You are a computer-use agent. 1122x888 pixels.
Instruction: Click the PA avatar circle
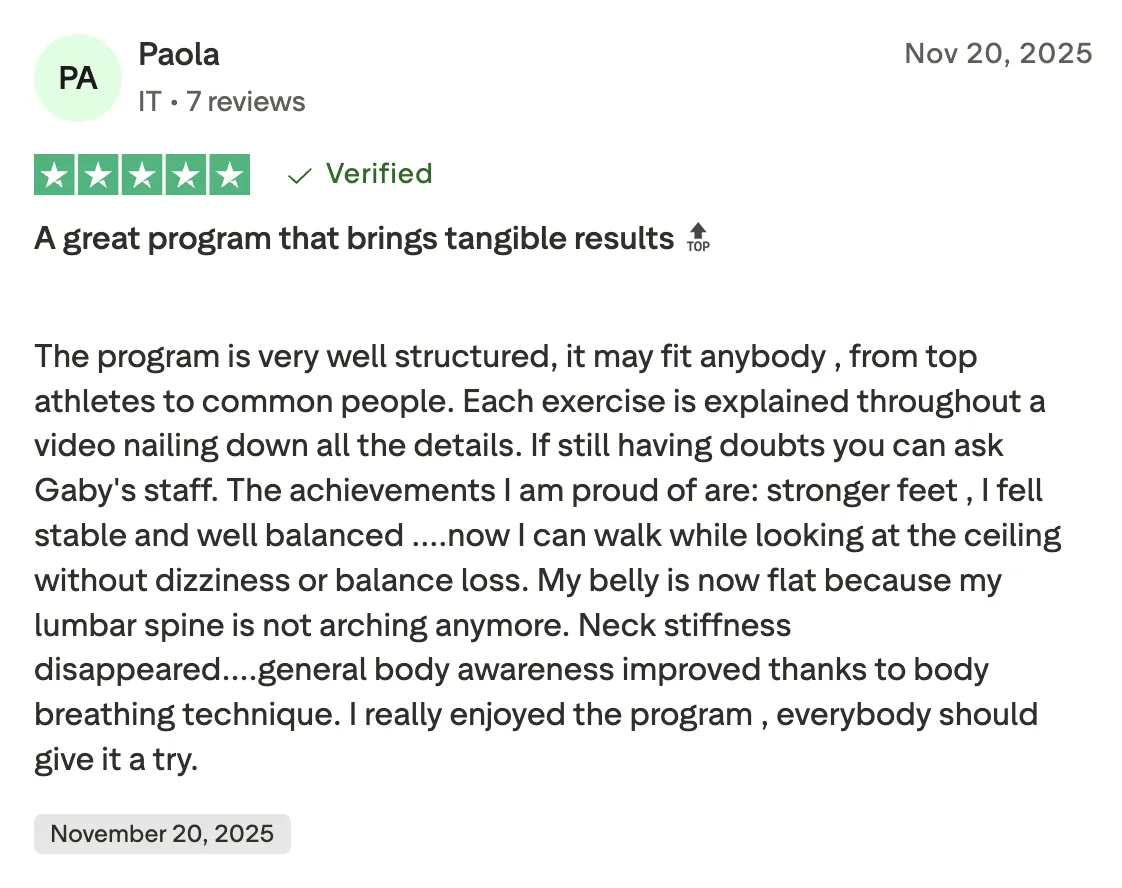click(77, 78)
